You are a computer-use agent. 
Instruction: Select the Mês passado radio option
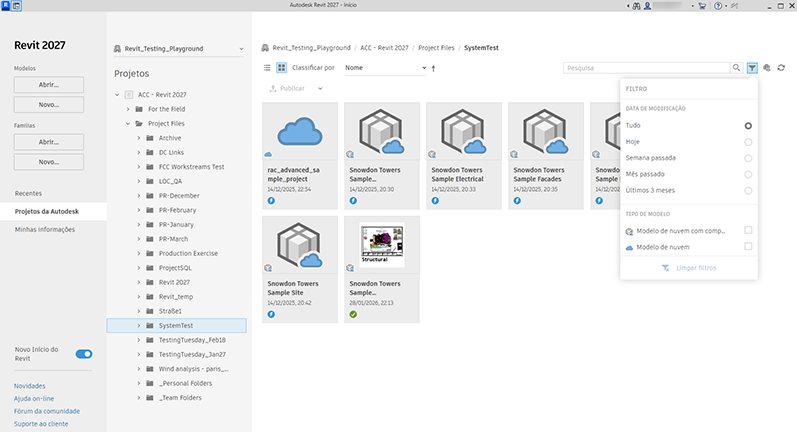pyautogui.click(x=748, y=174)
